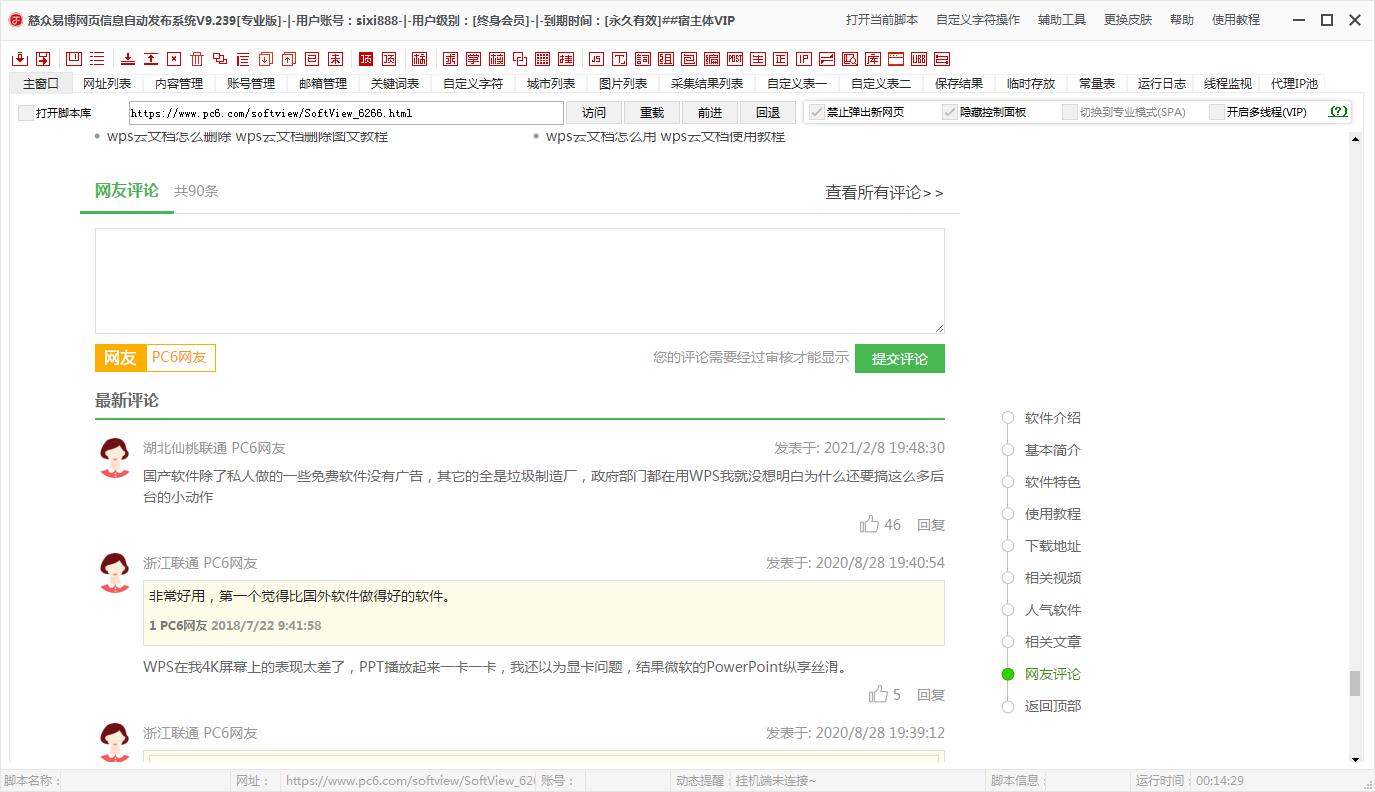Jump to 软件介绍 in side navigation
Viewport: 1375px width, 792px height.
(x=1053, y=418)
